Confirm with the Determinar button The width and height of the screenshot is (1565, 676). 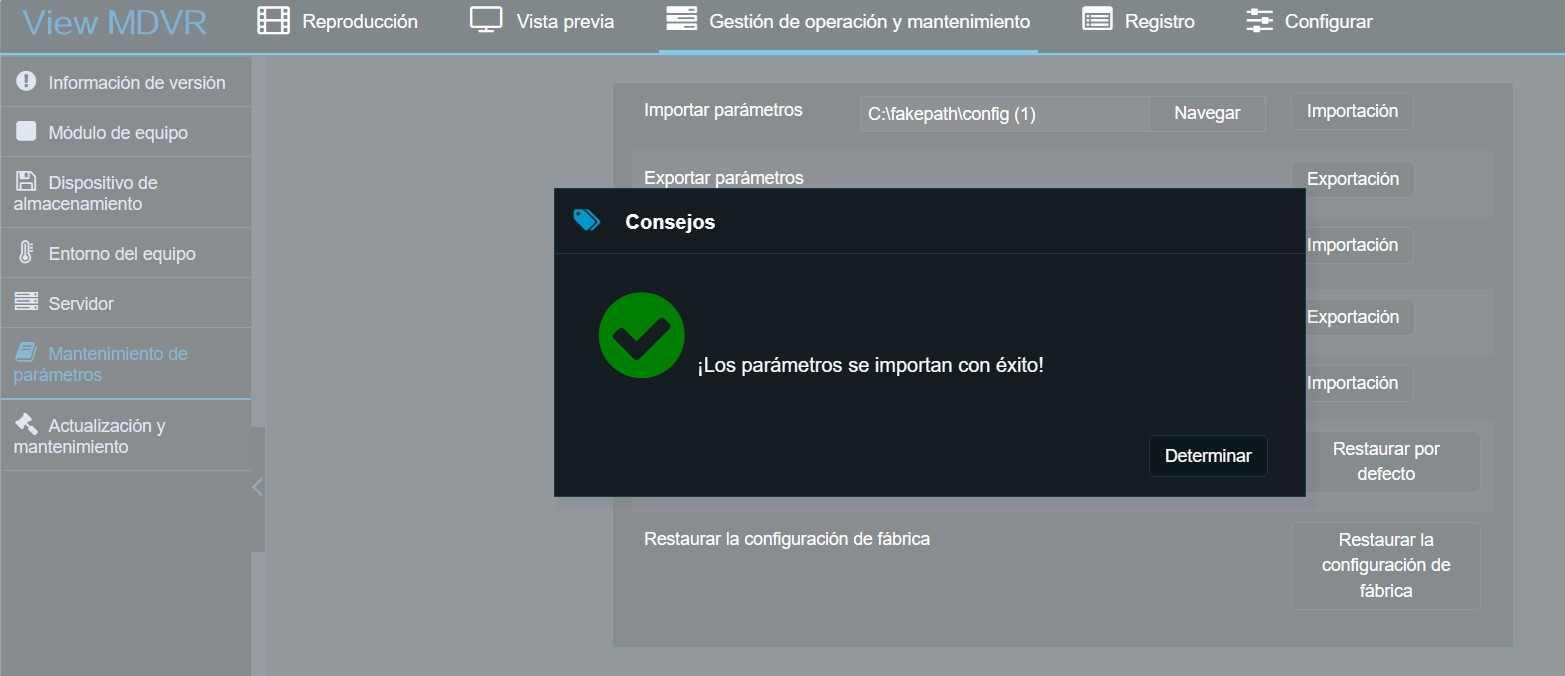coord(1207,456)
